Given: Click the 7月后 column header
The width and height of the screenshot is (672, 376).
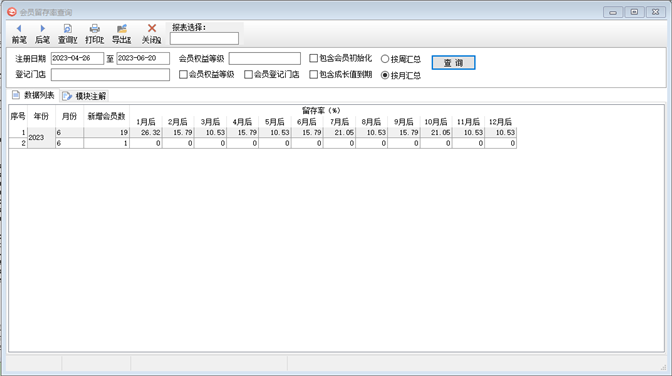Looking at the screenshot, I should pos(339,122).
